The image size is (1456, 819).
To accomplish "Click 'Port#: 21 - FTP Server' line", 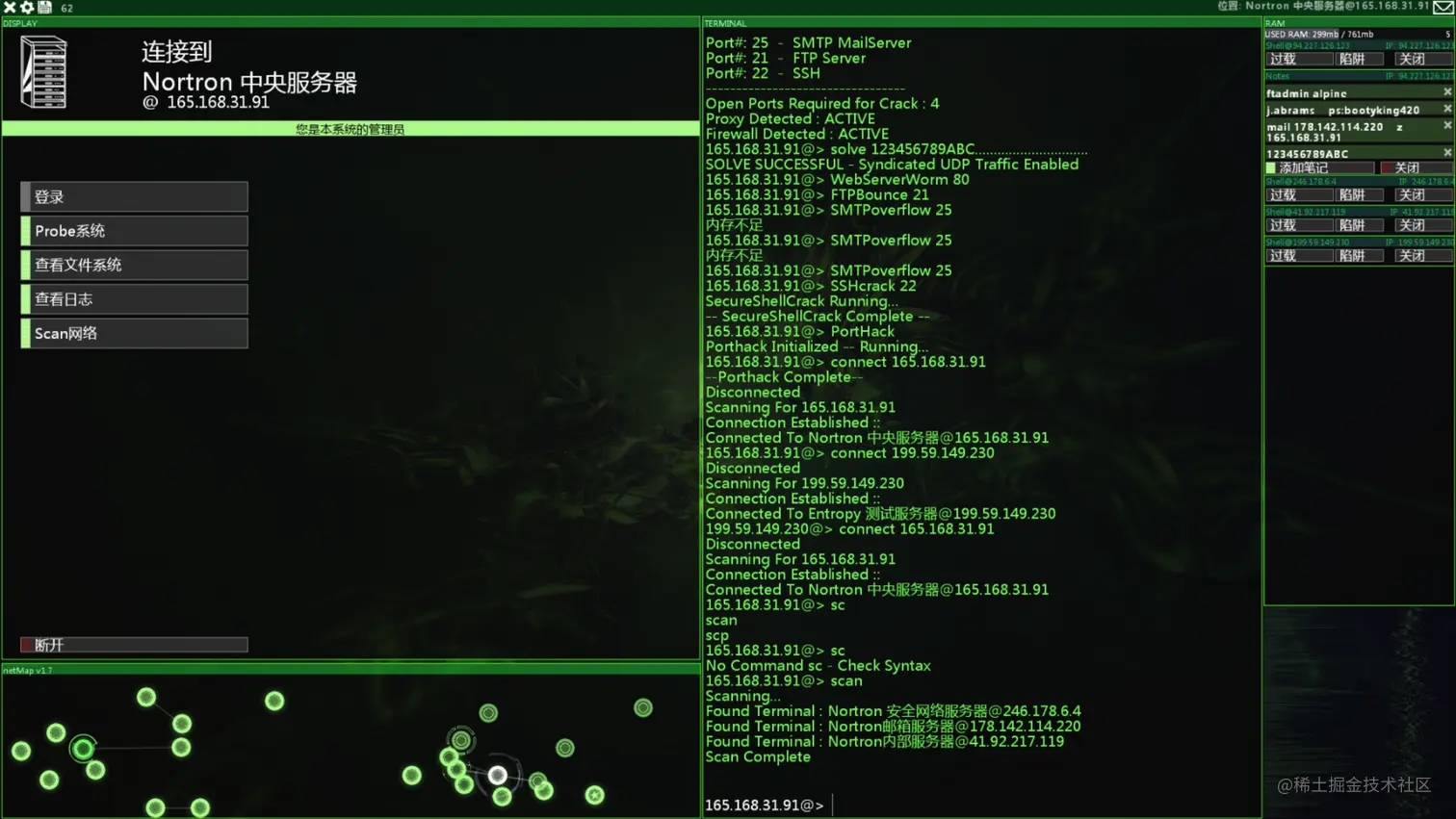I will [x=785, y=58].
